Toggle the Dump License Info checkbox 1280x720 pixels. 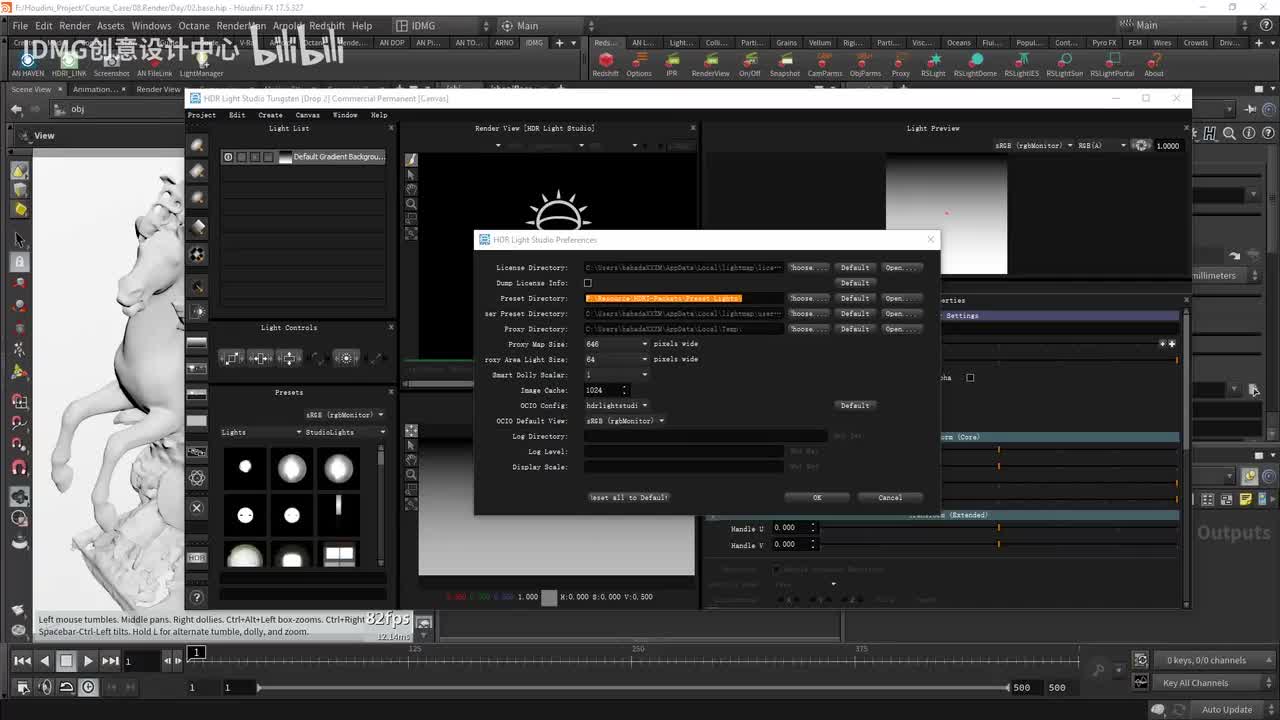(588, 283)
